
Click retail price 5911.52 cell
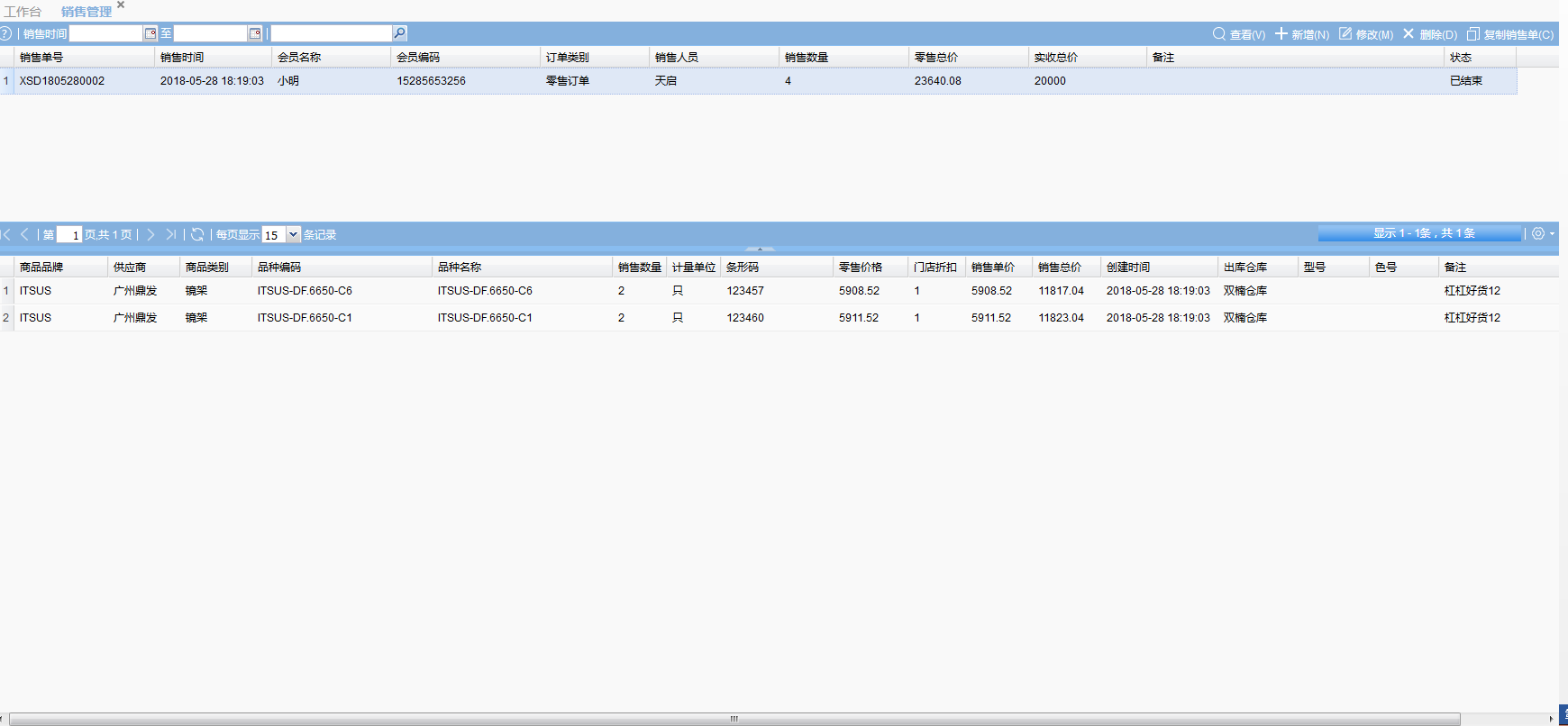(859, 318)
